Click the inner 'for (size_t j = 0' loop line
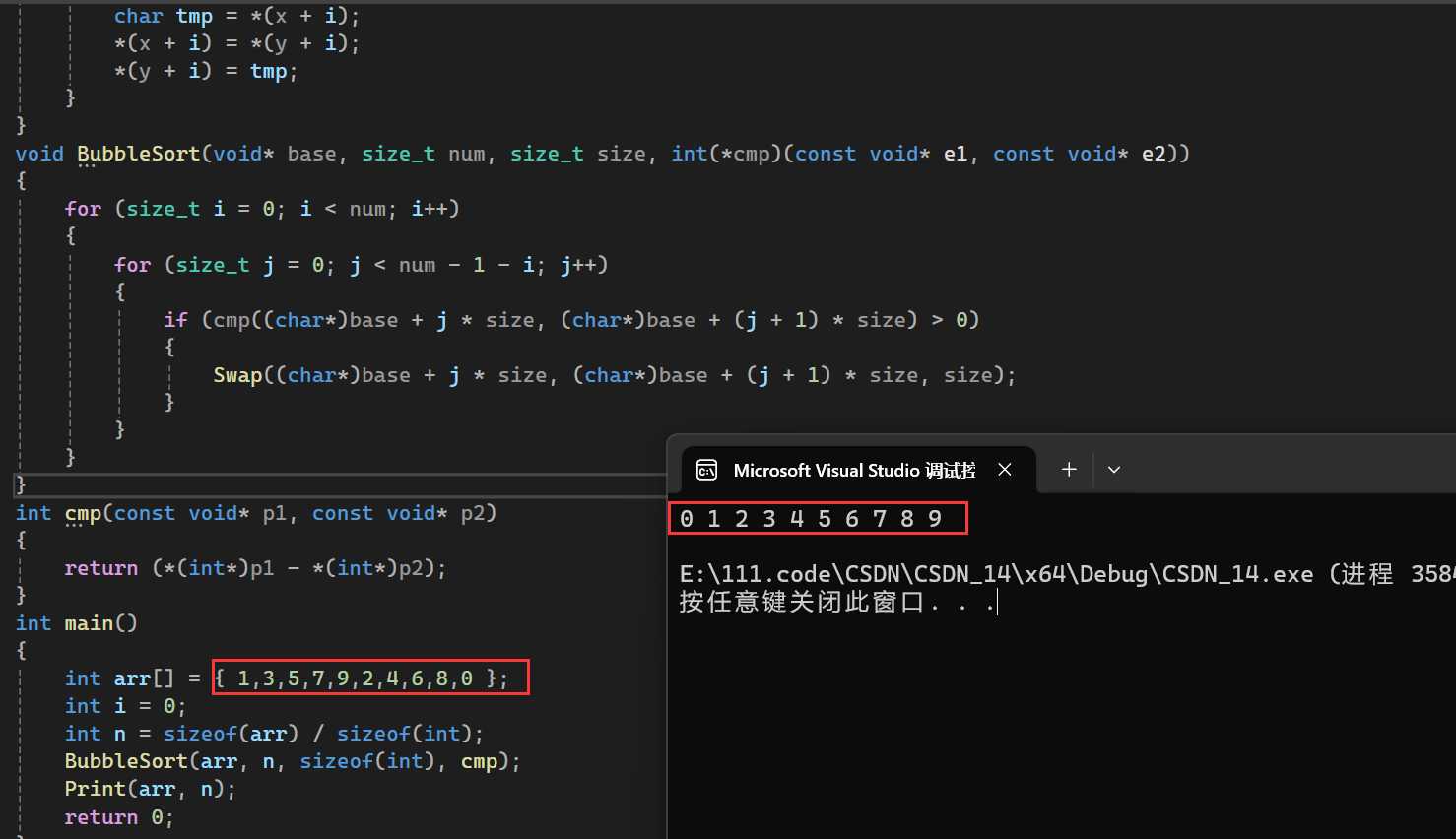The height and width of the screenshot is (839, 1456). tap(362, 265)
